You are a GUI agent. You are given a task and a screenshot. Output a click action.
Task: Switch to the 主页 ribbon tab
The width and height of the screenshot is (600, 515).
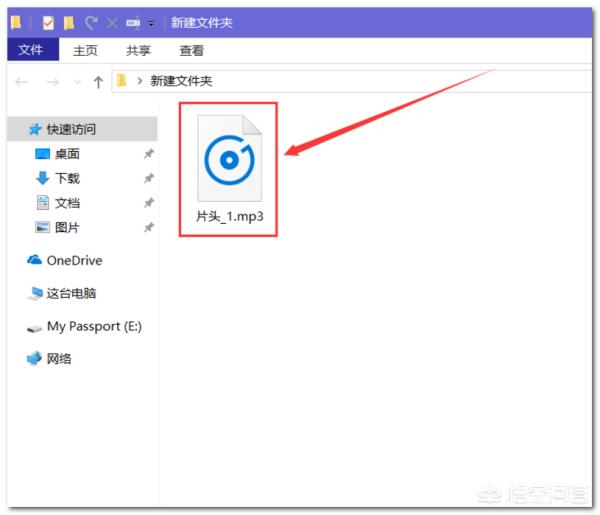[x=85, y=51]
